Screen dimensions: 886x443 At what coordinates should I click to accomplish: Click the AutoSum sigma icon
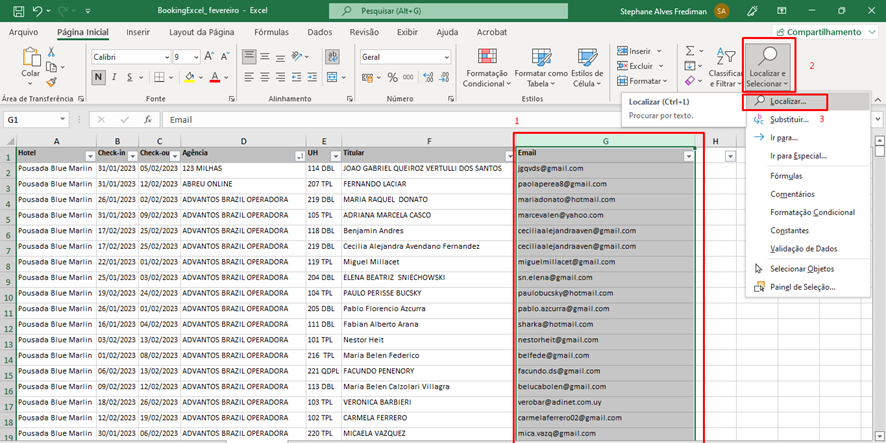click(x=690, y=50)
